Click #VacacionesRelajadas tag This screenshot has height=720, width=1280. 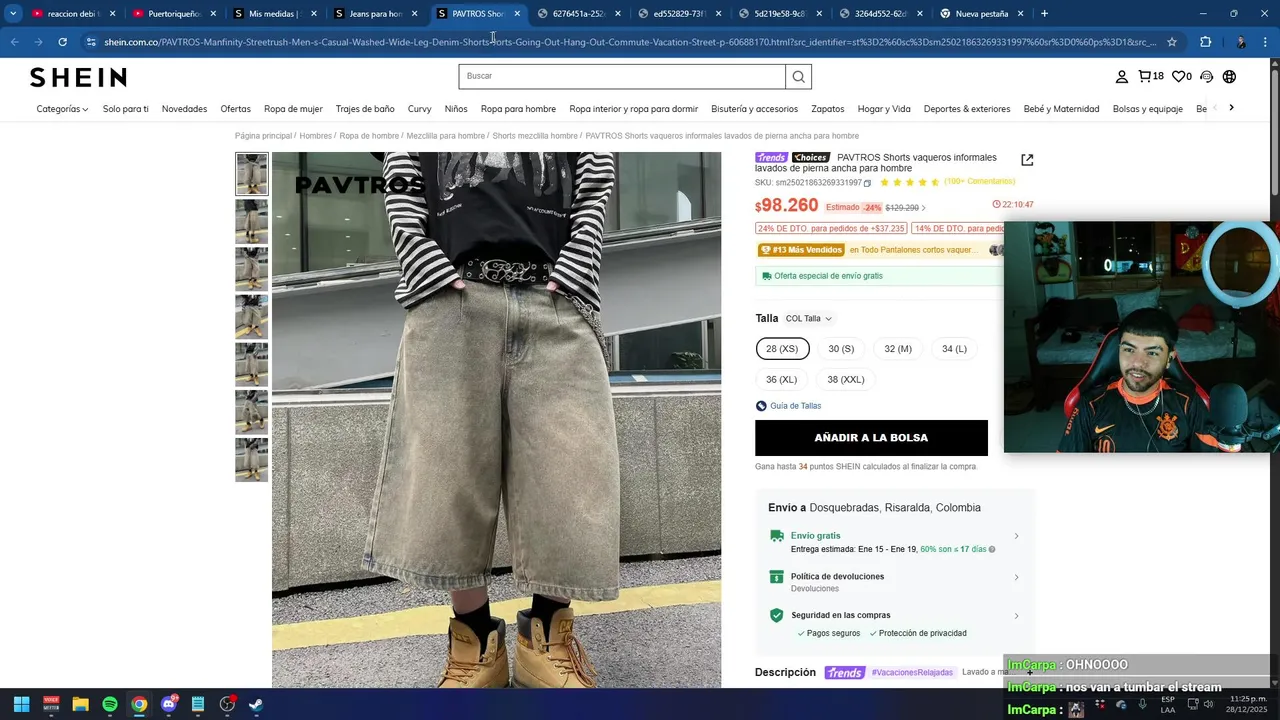912,673
